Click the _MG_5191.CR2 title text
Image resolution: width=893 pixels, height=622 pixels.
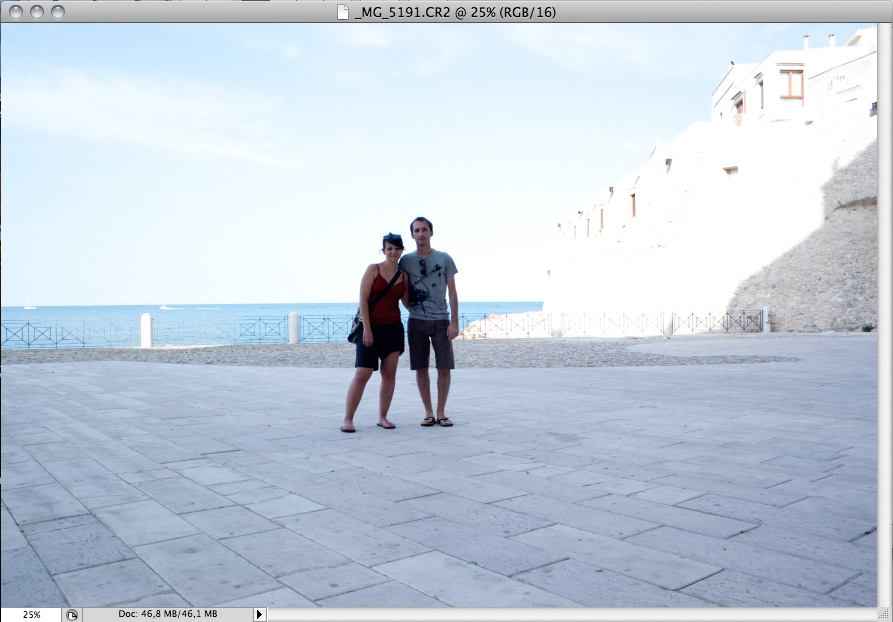pos(455,12)
